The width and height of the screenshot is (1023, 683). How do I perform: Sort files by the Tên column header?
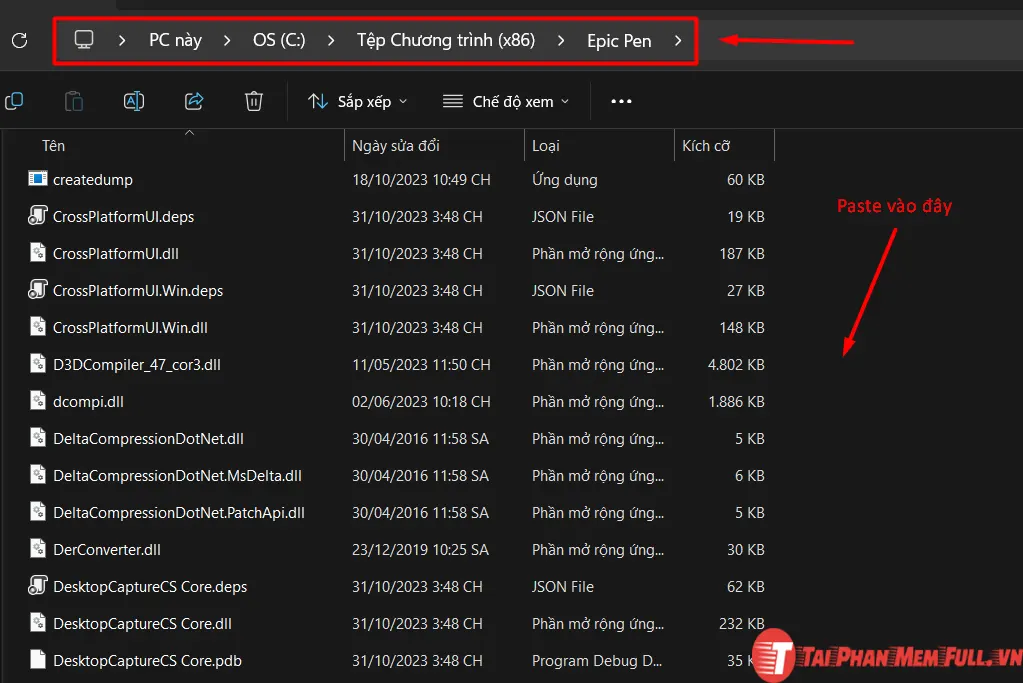coord(53,145)
